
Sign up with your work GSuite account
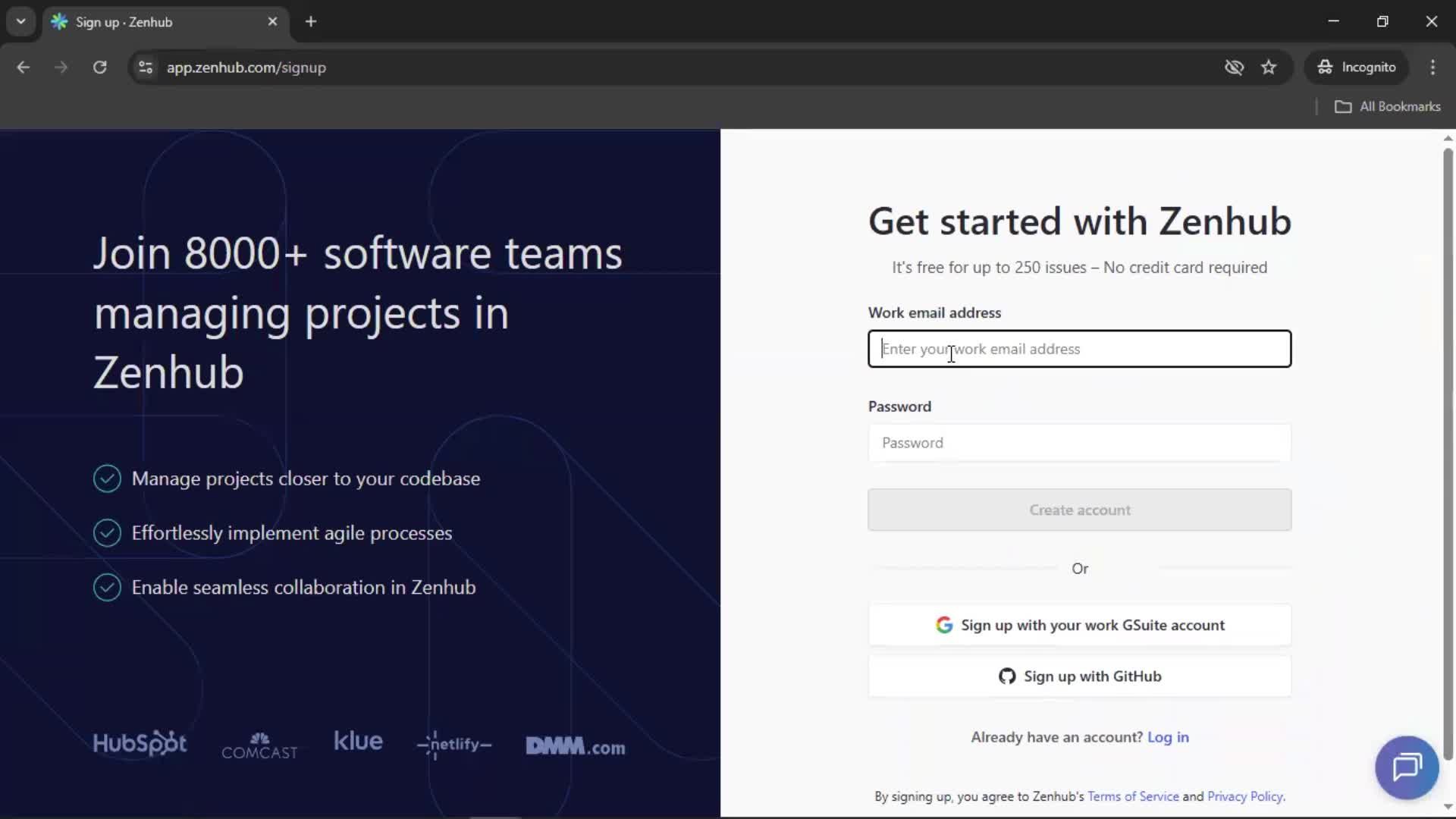[x=1079, y=625]
